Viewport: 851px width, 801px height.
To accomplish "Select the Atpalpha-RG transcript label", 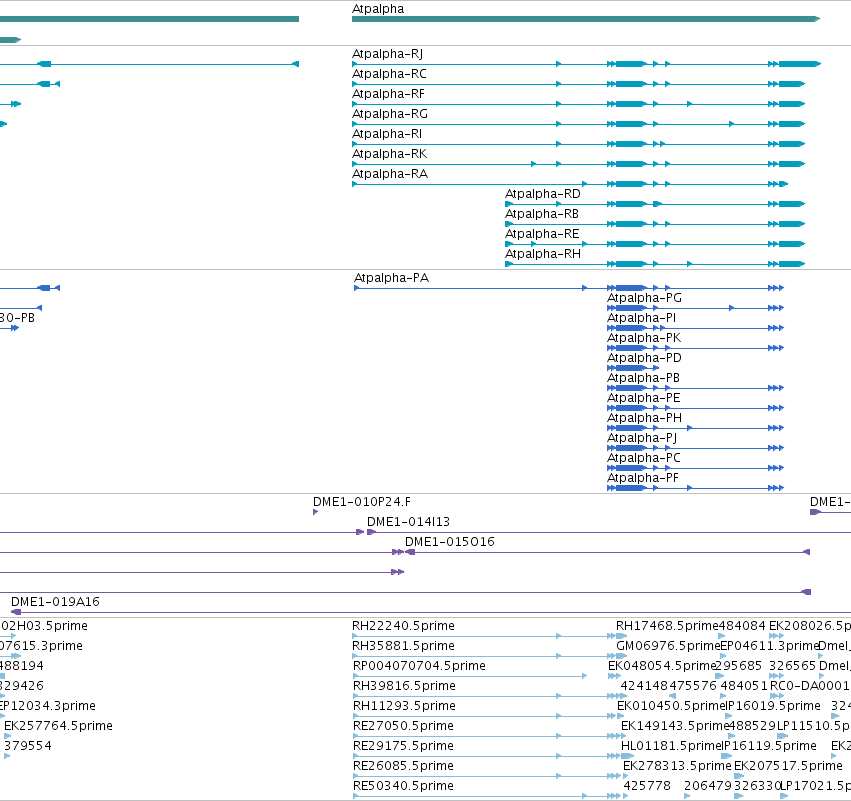I will point(390,114).
